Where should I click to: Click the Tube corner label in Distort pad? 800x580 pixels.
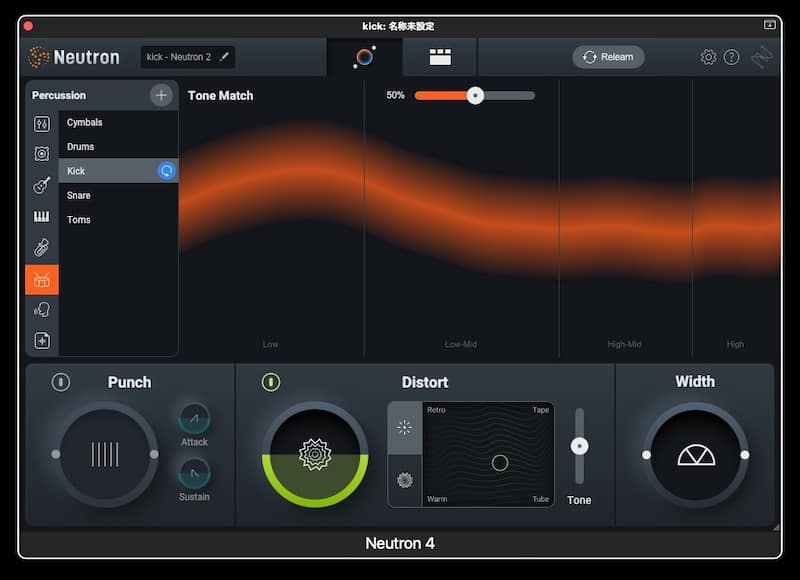541,499
